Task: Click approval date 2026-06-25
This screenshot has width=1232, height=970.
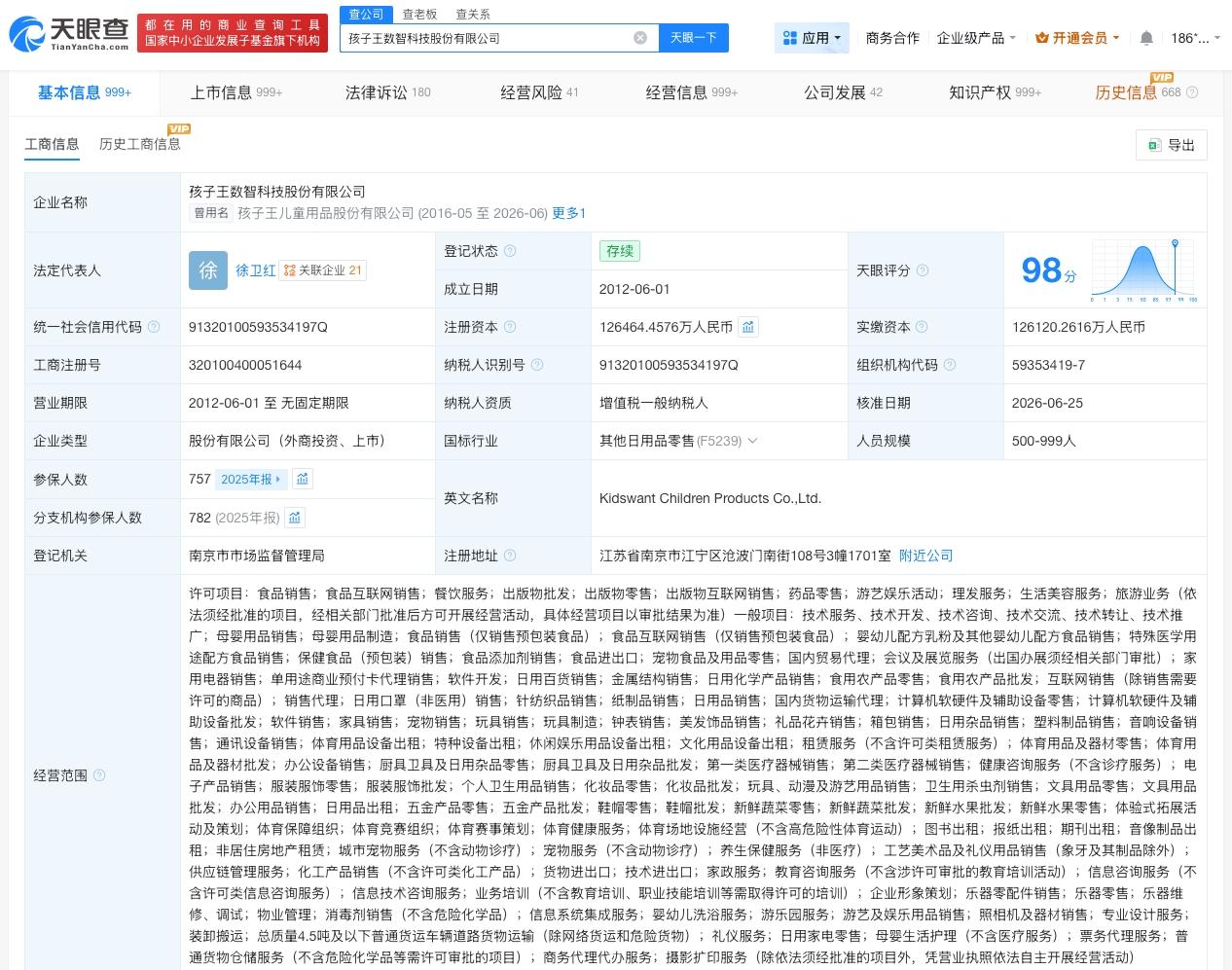Action: [1047, 403]
